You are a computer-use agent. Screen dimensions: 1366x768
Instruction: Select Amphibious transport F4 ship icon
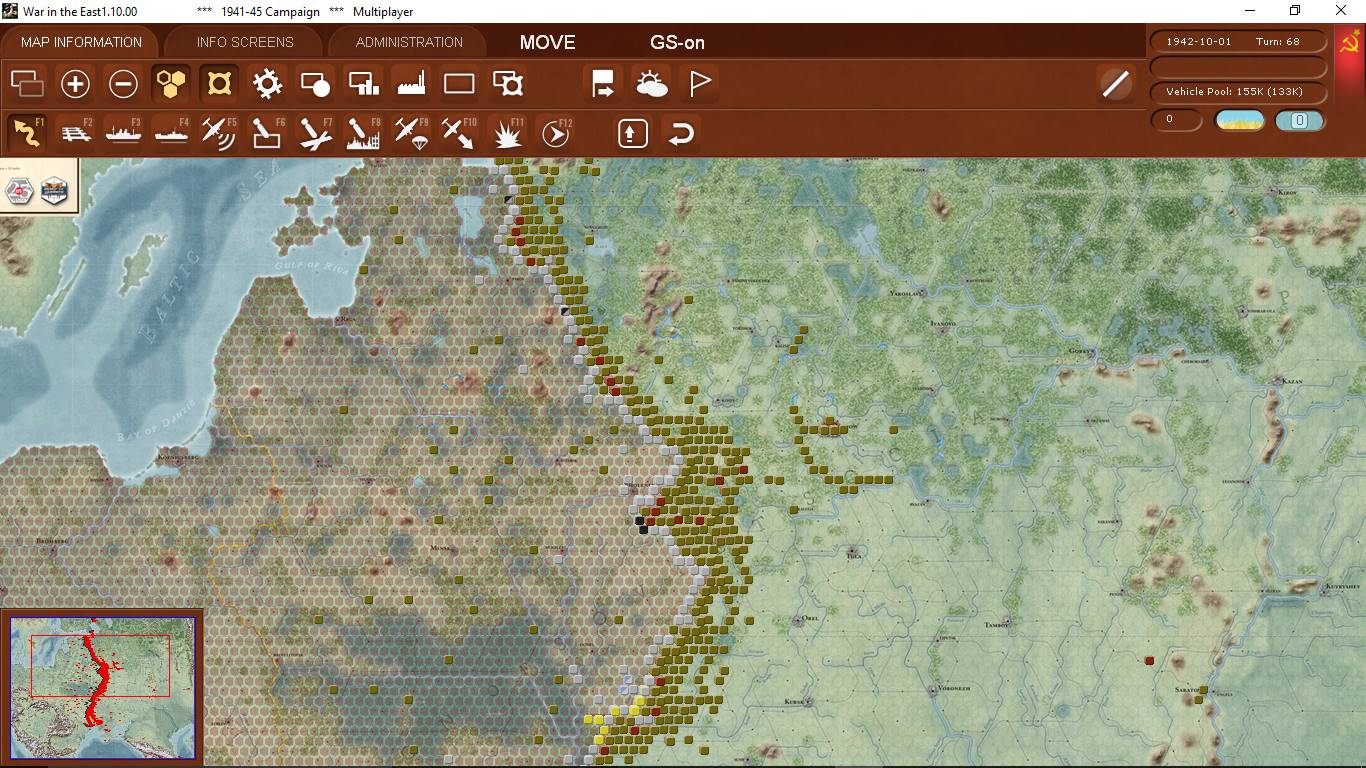[171, 132]
